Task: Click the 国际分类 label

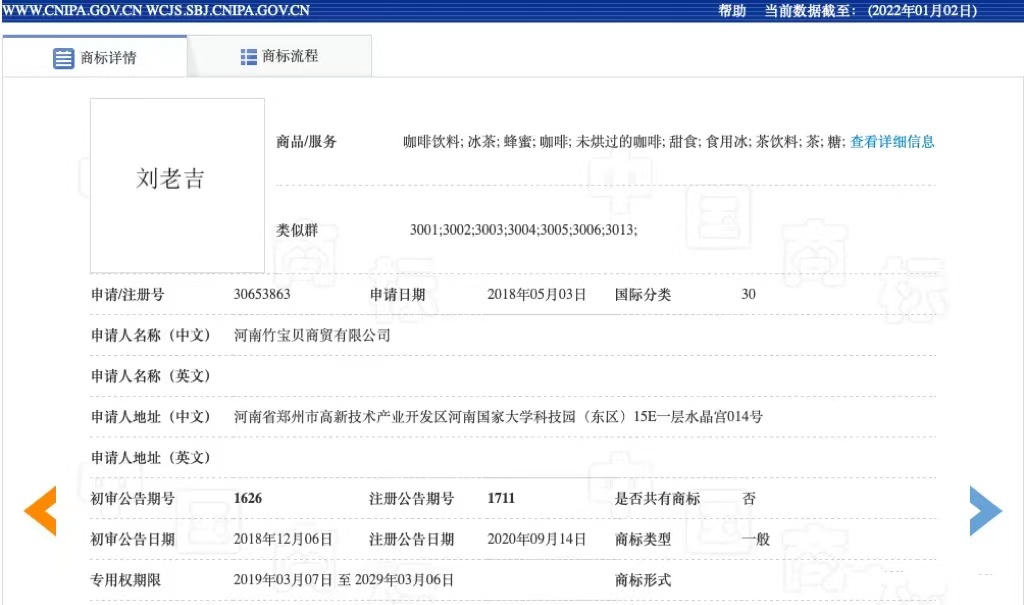Action: coord(643,295)
